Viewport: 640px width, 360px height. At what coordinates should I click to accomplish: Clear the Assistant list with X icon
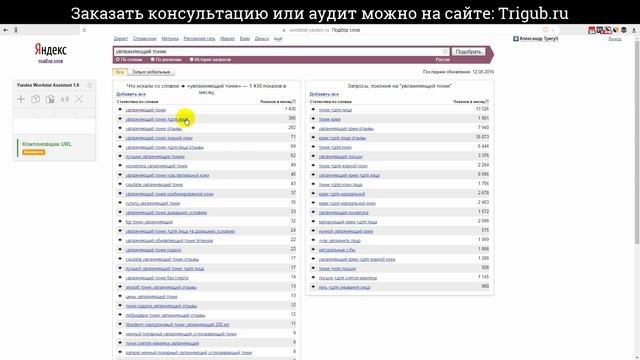(x=79, y=99)
